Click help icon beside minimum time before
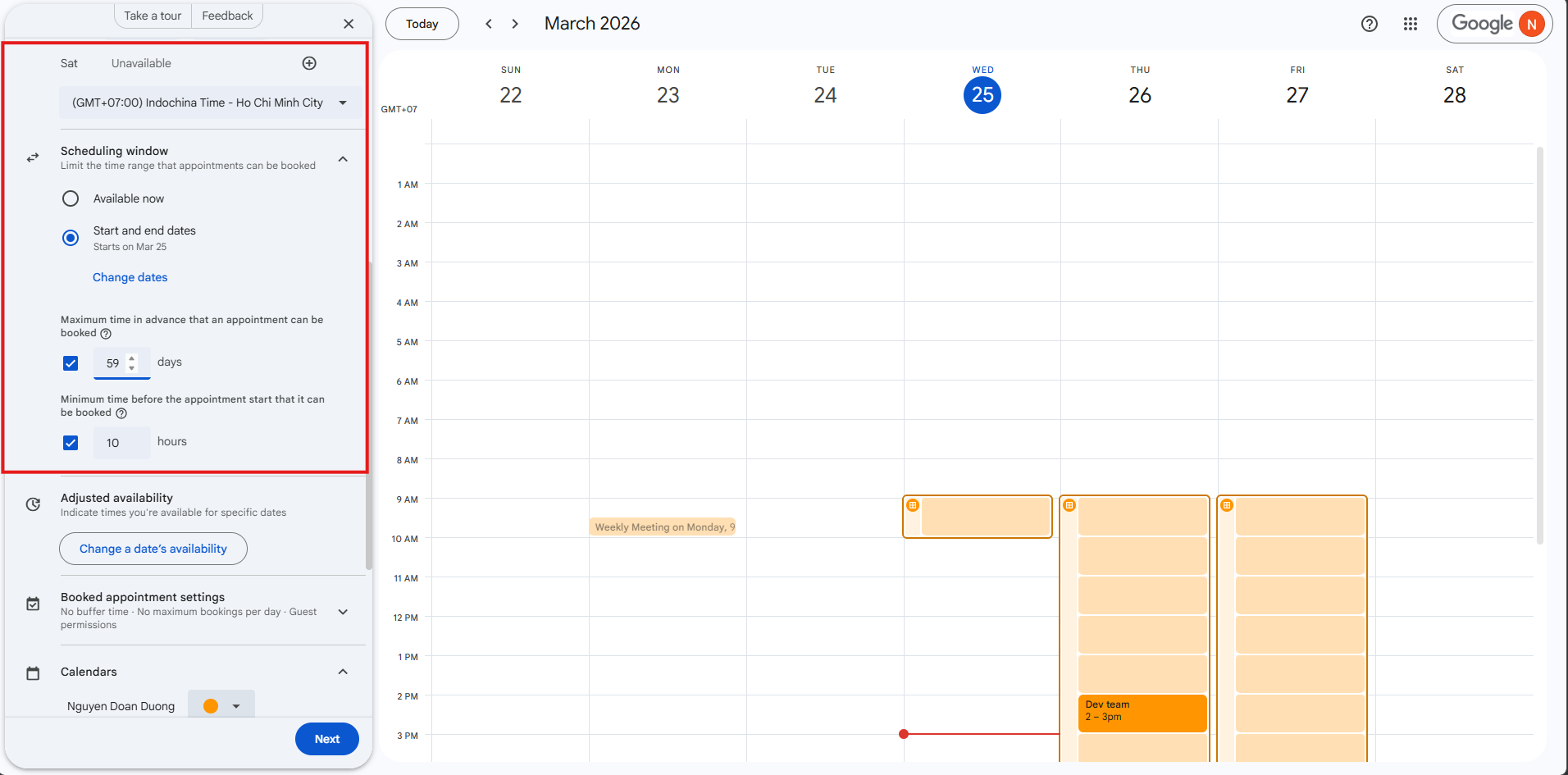The width and height of the screenshot is (1568, 775). coord(121,413)
